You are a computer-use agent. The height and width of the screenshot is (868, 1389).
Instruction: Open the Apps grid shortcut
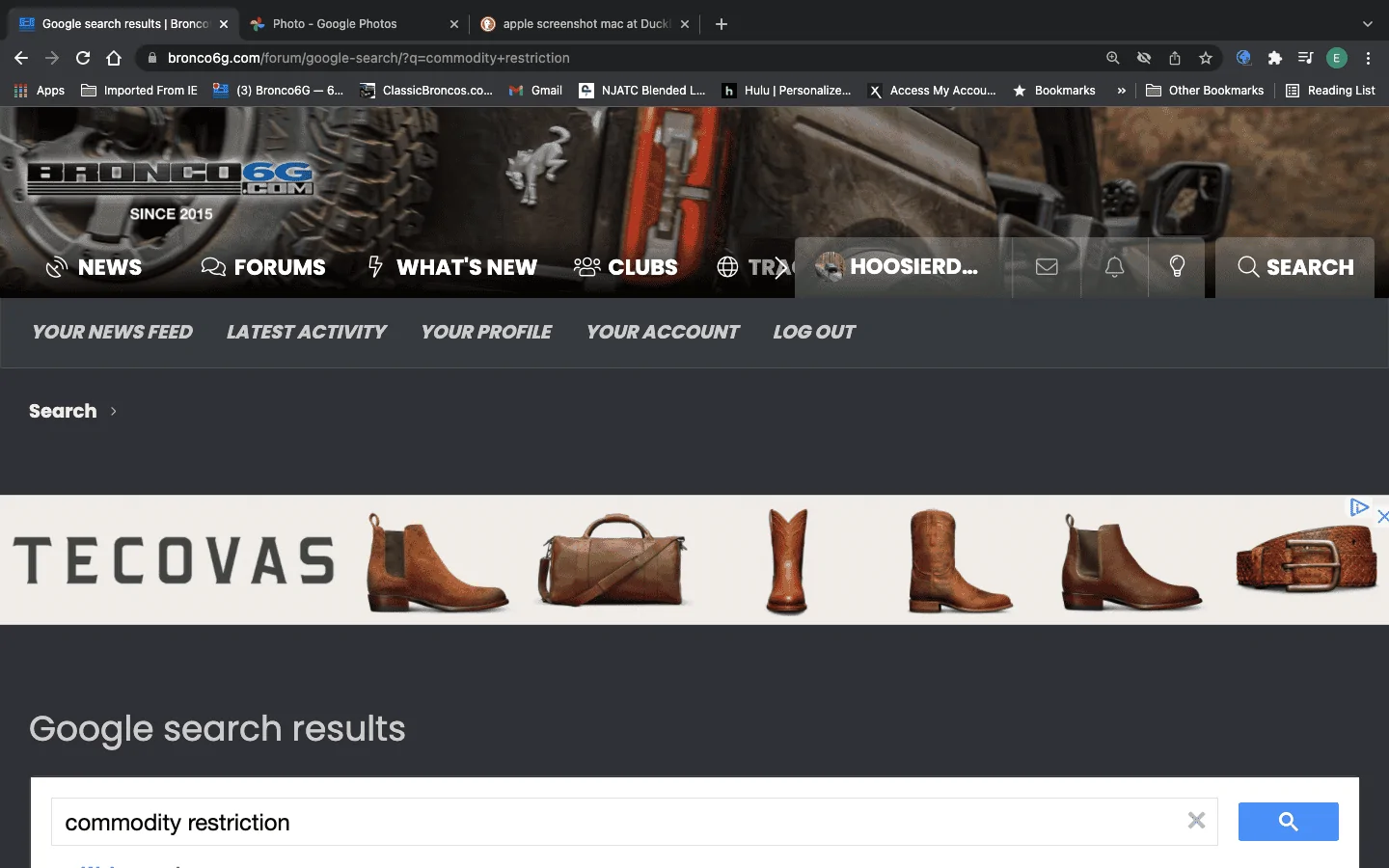click(40, 91)
